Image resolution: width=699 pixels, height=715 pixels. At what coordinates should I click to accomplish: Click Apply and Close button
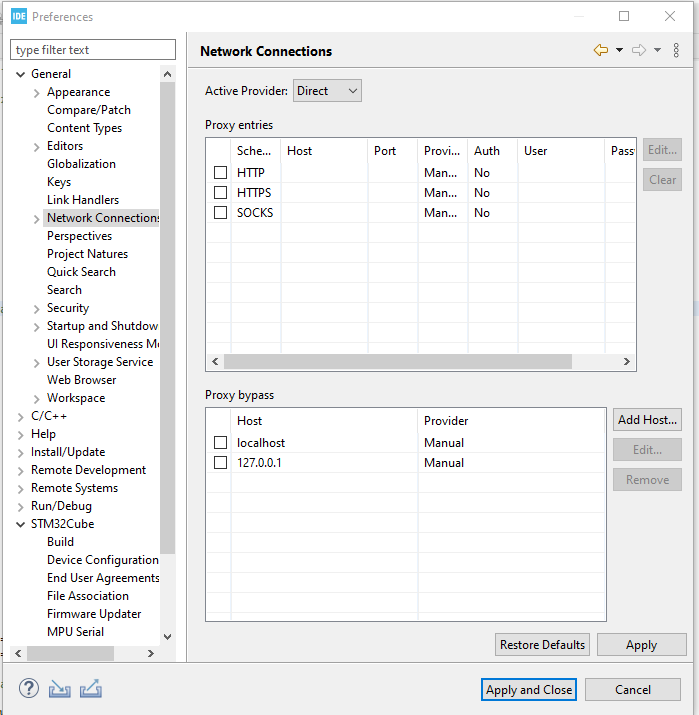(x=529, y=689)
